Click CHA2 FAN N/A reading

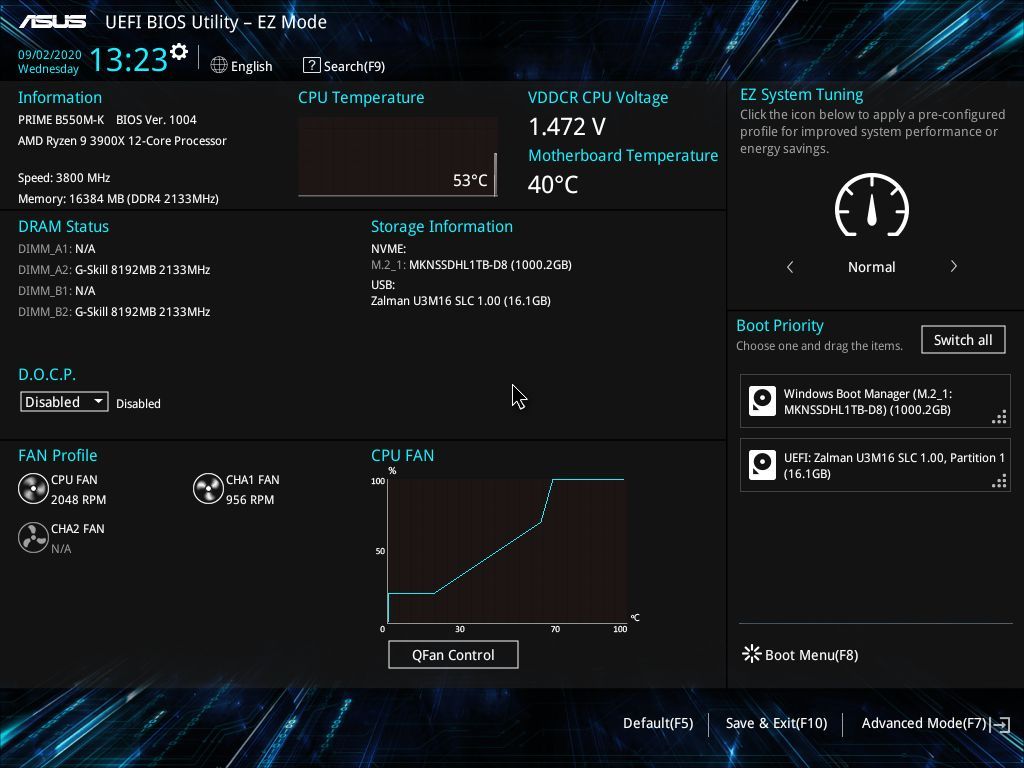61,549
